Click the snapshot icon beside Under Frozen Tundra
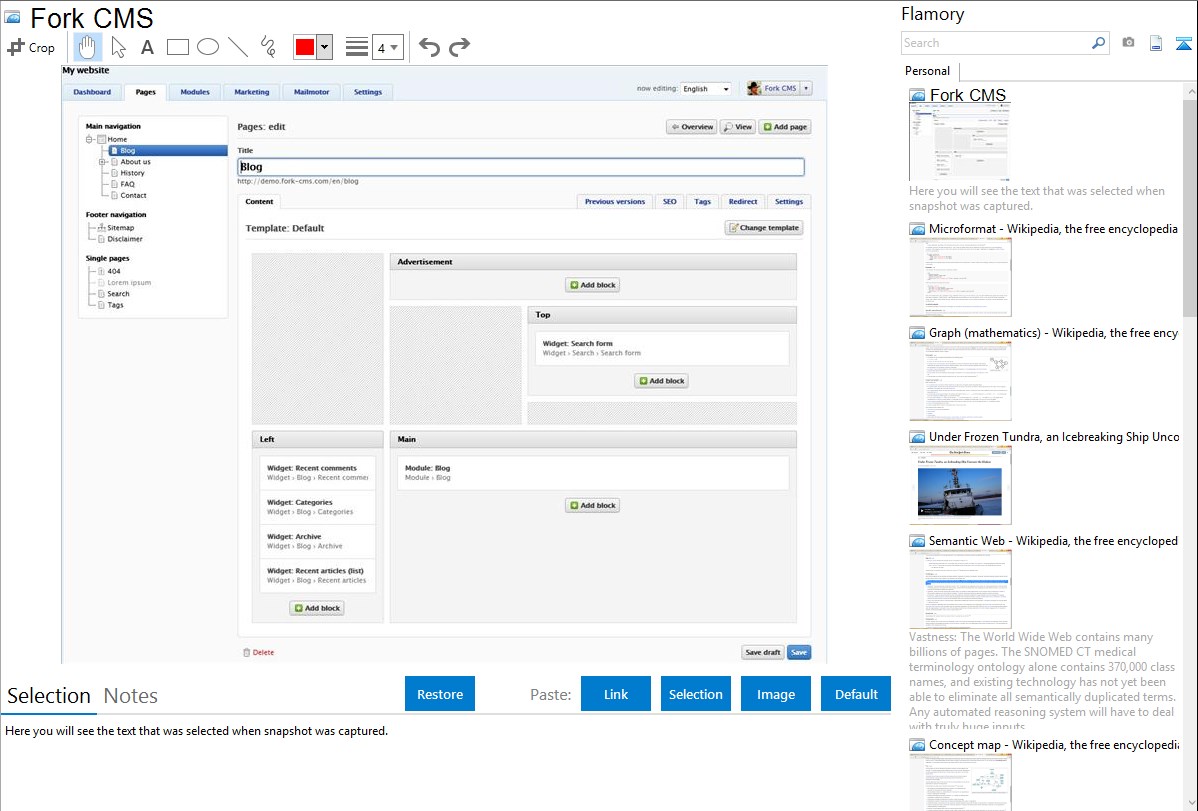Image resolution: width=1198 pixels, height=811 pixels. tap(917, 437)
